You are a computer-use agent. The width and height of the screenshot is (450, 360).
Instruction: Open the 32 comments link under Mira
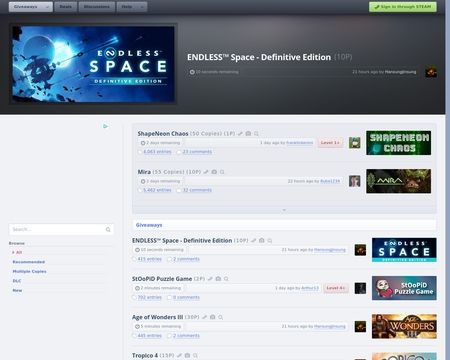click(197, 190)
